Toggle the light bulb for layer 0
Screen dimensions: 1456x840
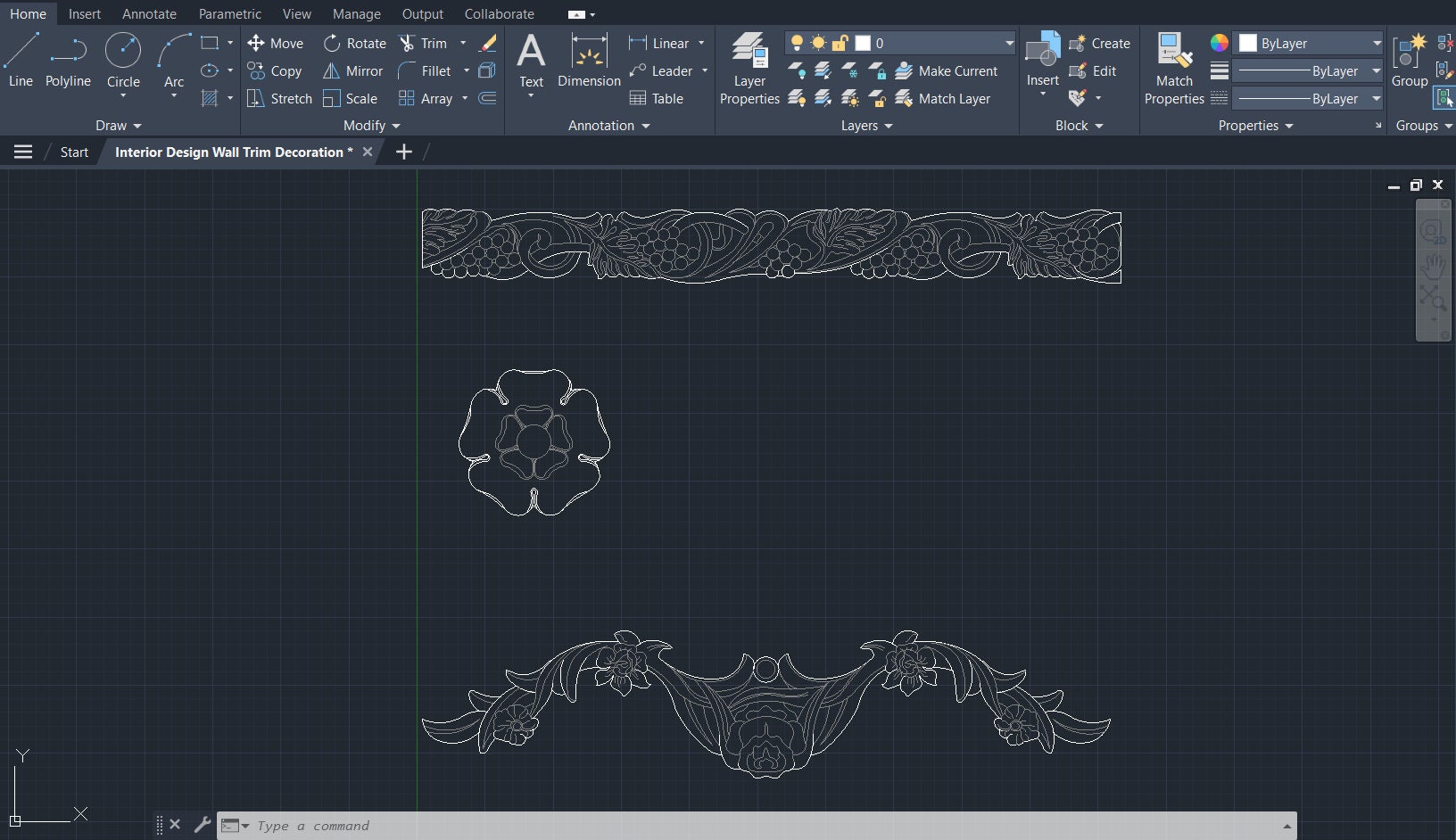(797, 42)
